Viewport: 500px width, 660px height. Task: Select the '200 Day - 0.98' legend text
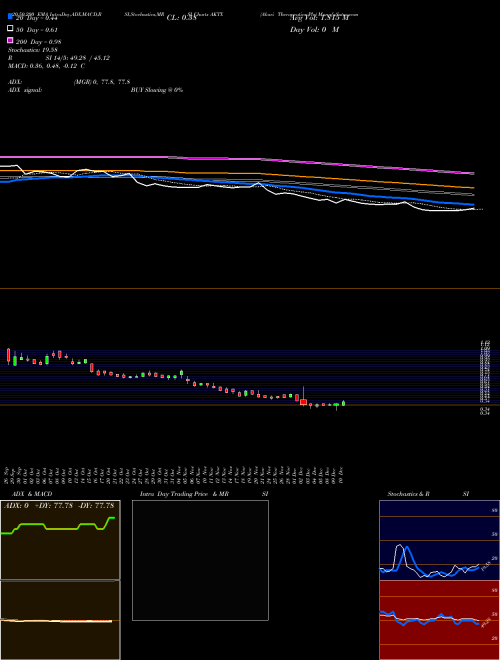point(39,42)
